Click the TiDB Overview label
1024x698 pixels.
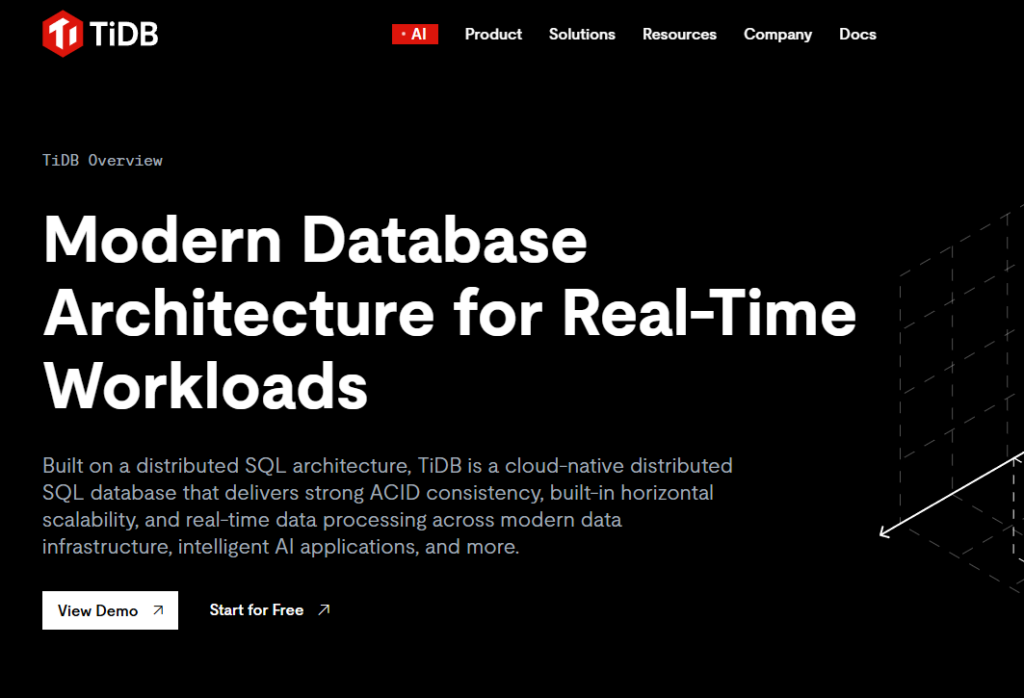103,161
